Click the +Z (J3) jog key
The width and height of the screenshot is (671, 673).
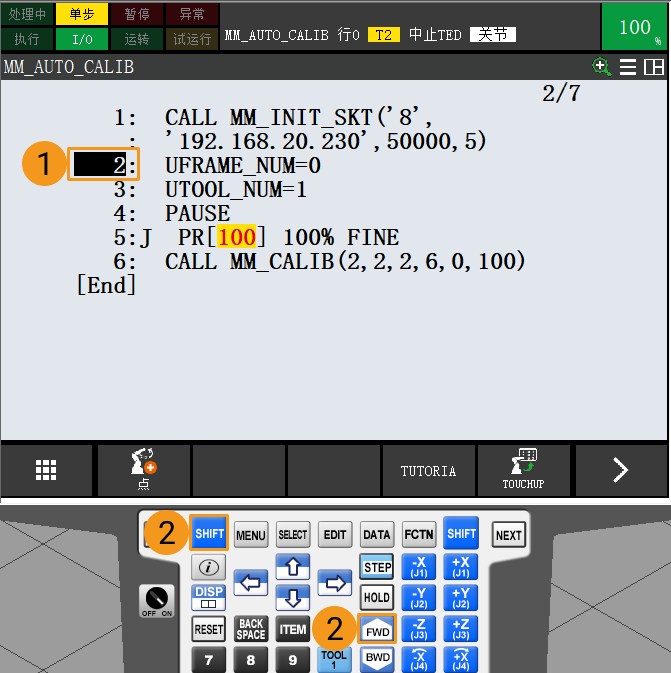coord(461,629)
